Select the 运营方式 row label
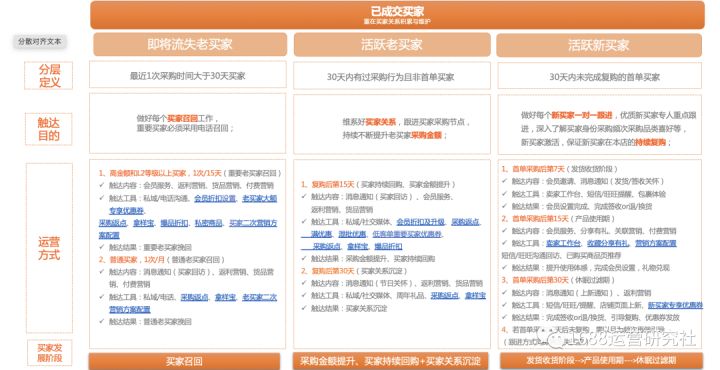Image resolution: width=720 pixels, height=370 pixels. tap(49, 248)
